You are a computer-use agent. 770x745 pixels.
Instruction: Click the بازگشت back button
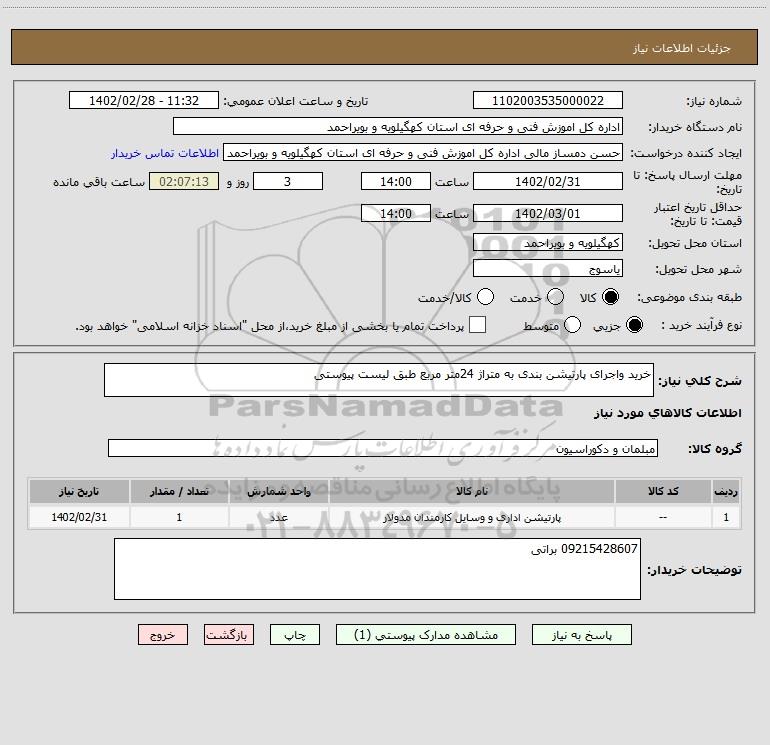pyautogui.click(x=229, y=635)
